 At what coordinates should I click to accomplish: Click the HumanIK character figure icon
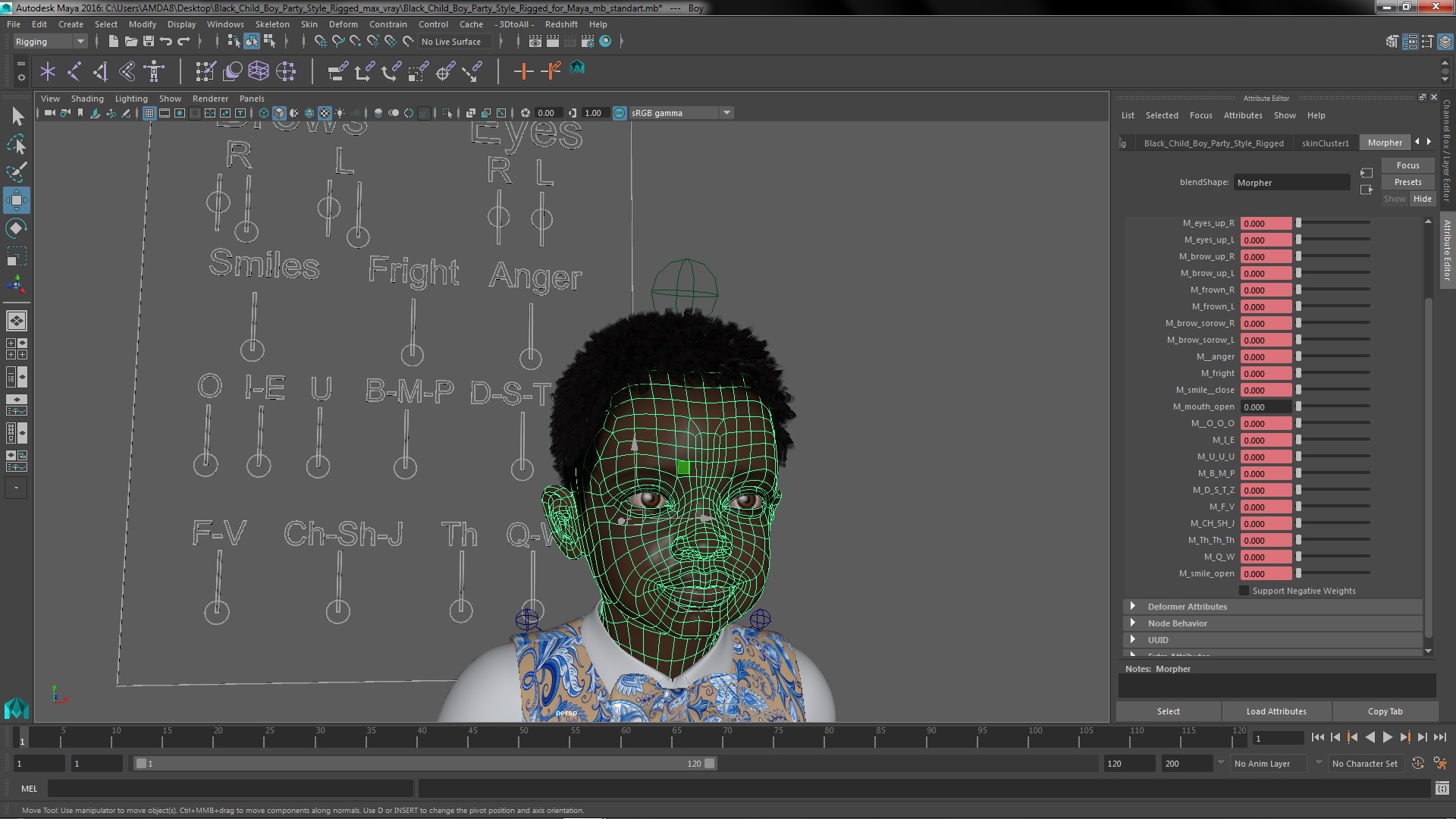tap(154, 71)
